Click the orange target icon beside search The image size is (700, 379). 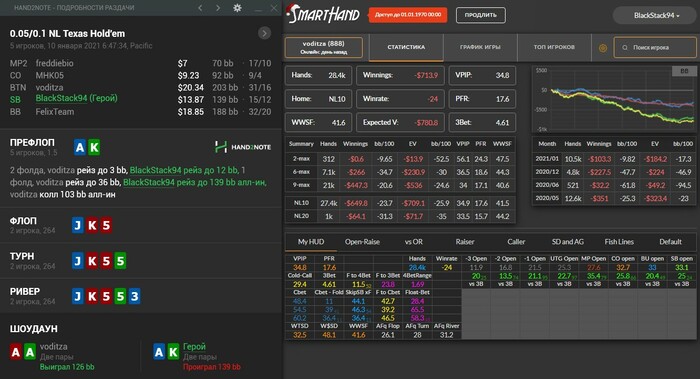[603, 48]
